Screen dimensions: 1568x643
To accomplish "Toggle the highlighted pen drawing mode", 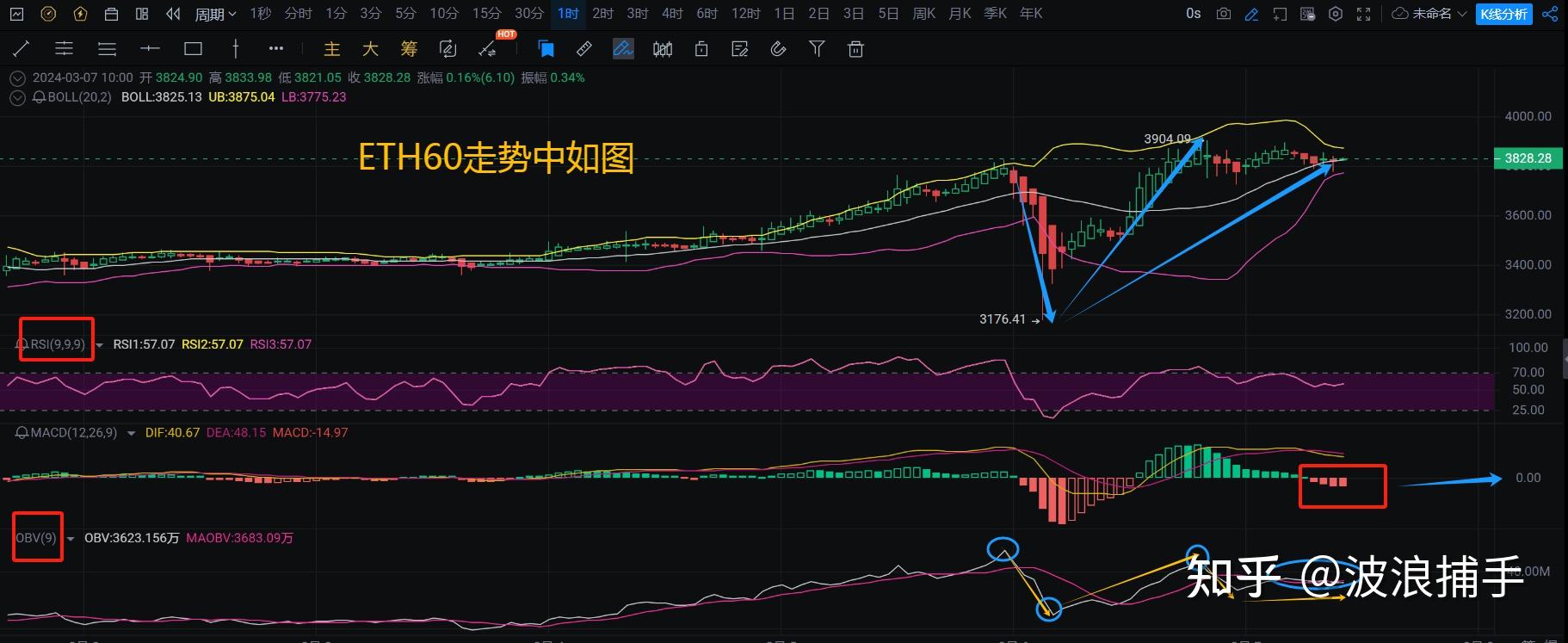I will pyautogui.click(x=623, y=49).
